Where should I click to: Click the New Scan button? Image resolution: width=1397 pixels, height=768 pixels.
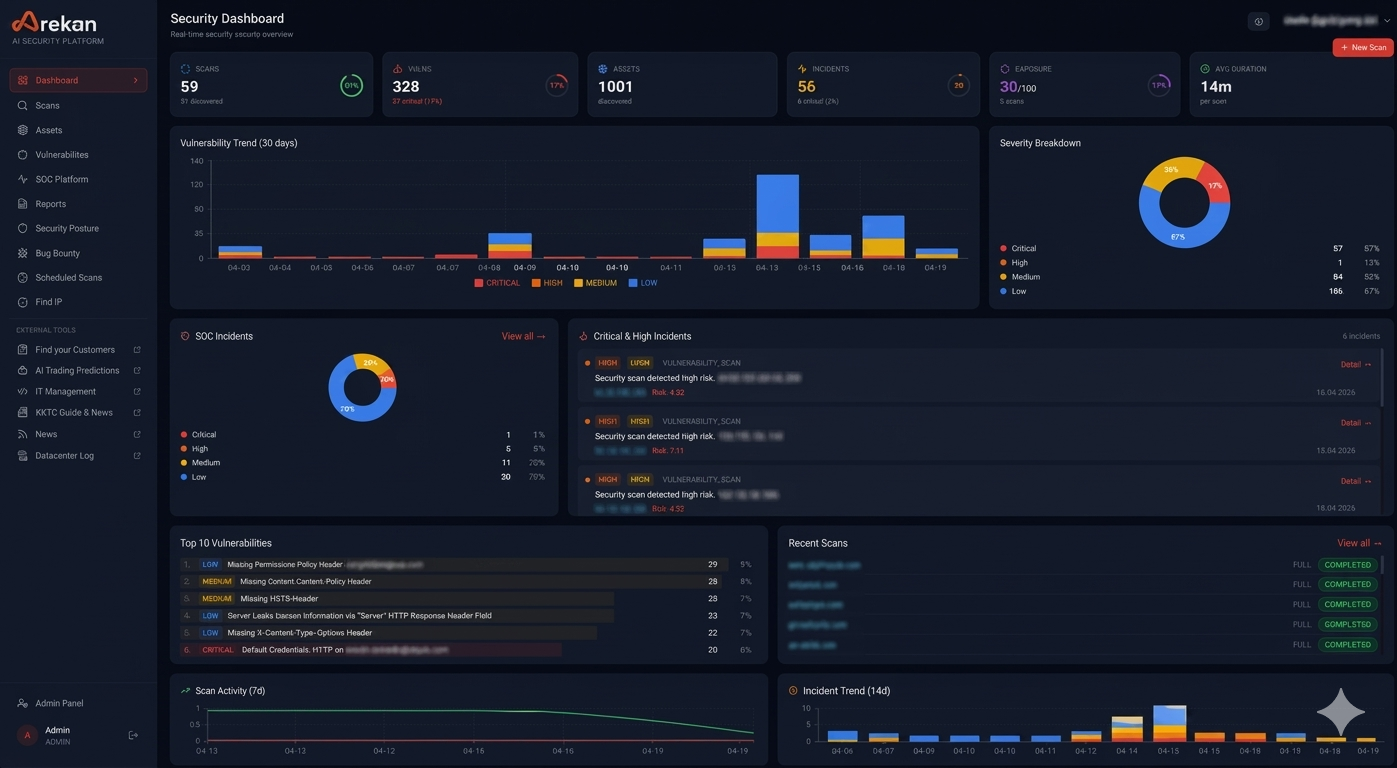(x=1361, y=46)
